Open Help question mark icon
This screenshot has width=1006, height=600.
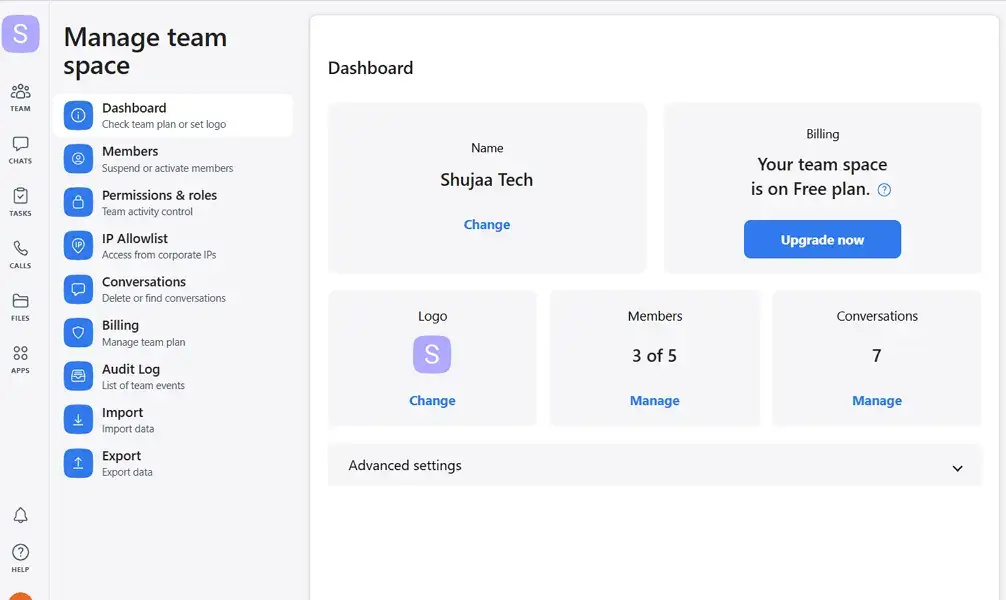(20, 556)
